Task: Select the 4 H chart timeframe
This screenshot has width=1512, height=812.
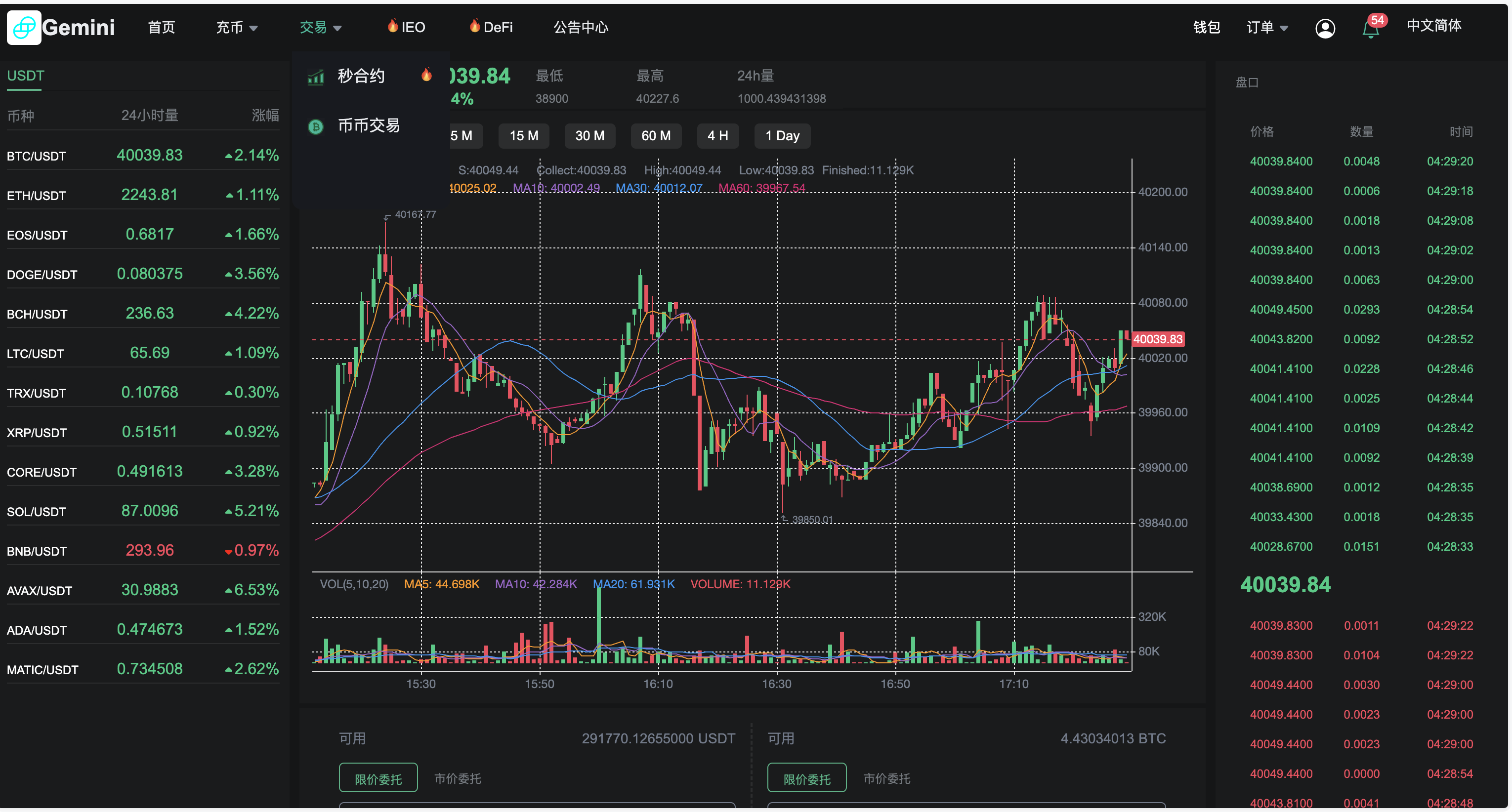Action: click(718, 135)
